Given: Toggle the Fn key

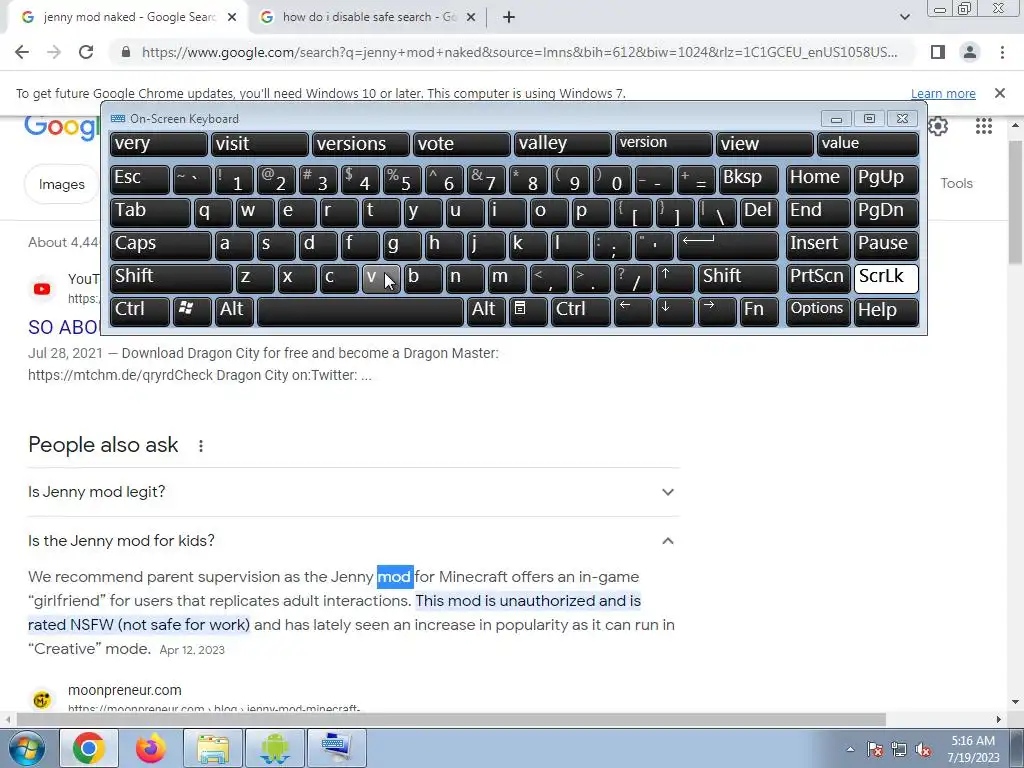Looking at the screenshot, I should pos(758,312).
